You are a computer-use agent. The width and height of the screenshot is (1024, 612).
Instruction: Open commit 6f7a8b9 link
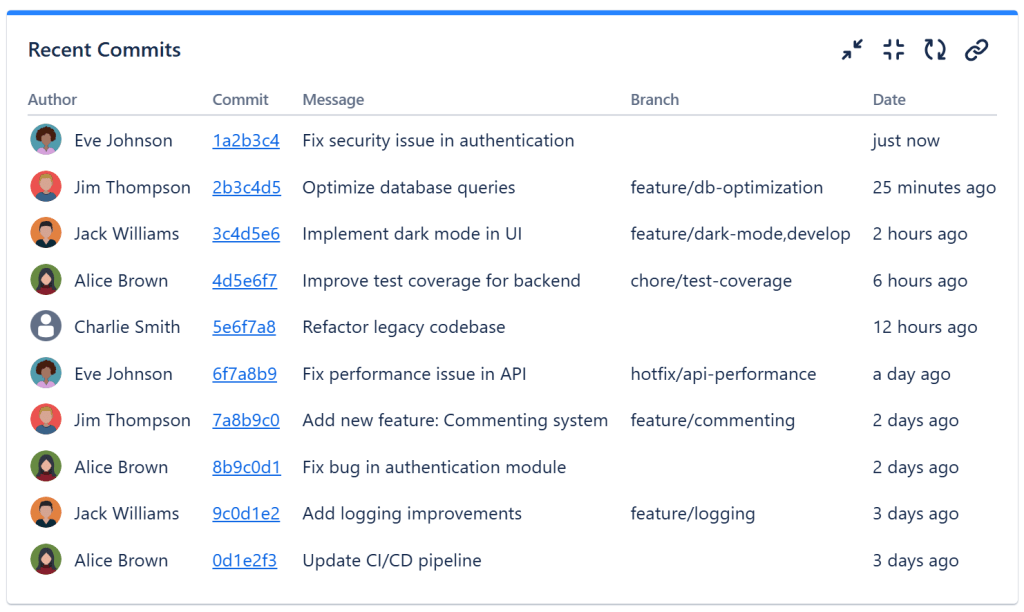[x=245, y=374]
